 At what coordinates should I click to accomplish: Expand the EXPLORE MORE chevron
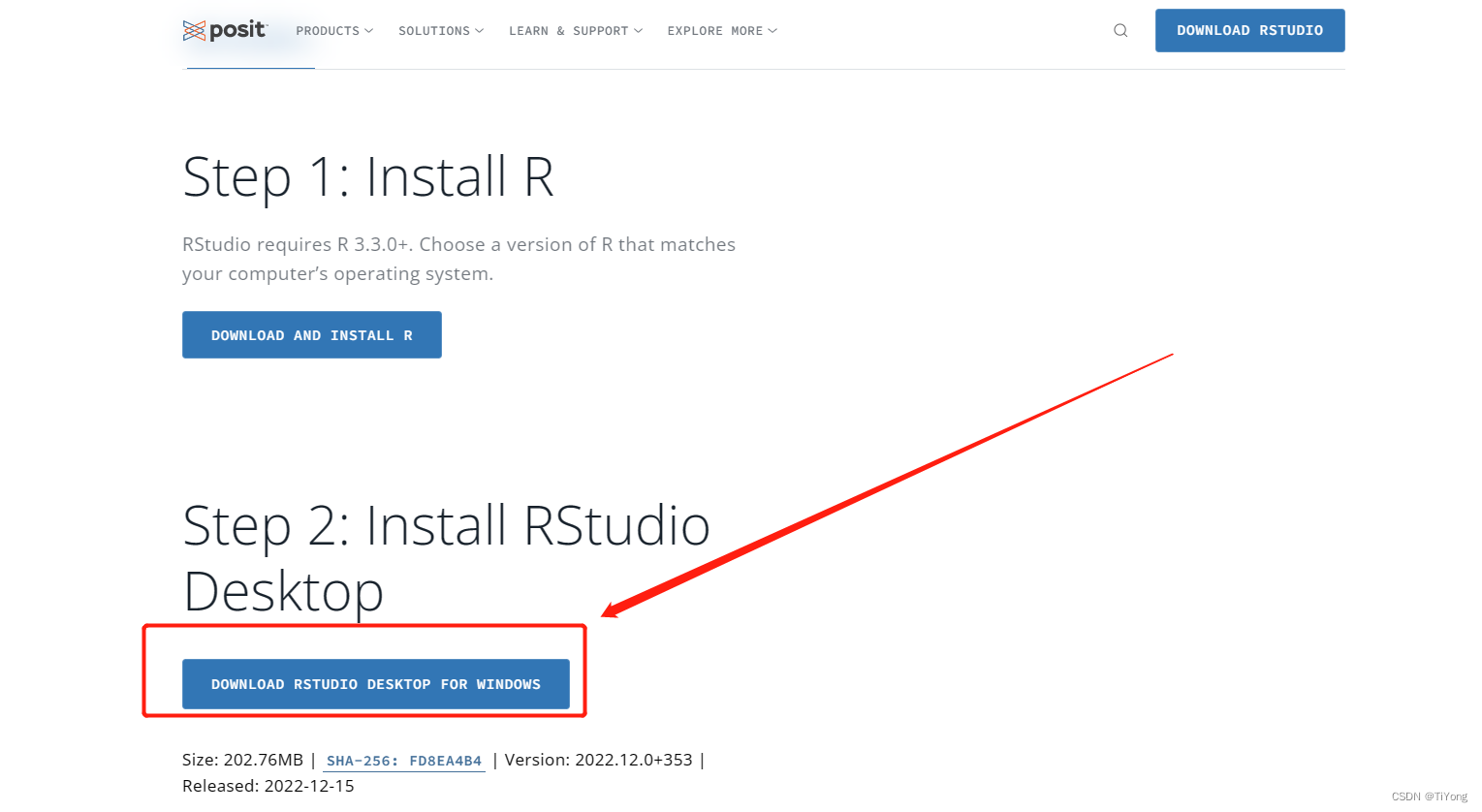point(773,30)
